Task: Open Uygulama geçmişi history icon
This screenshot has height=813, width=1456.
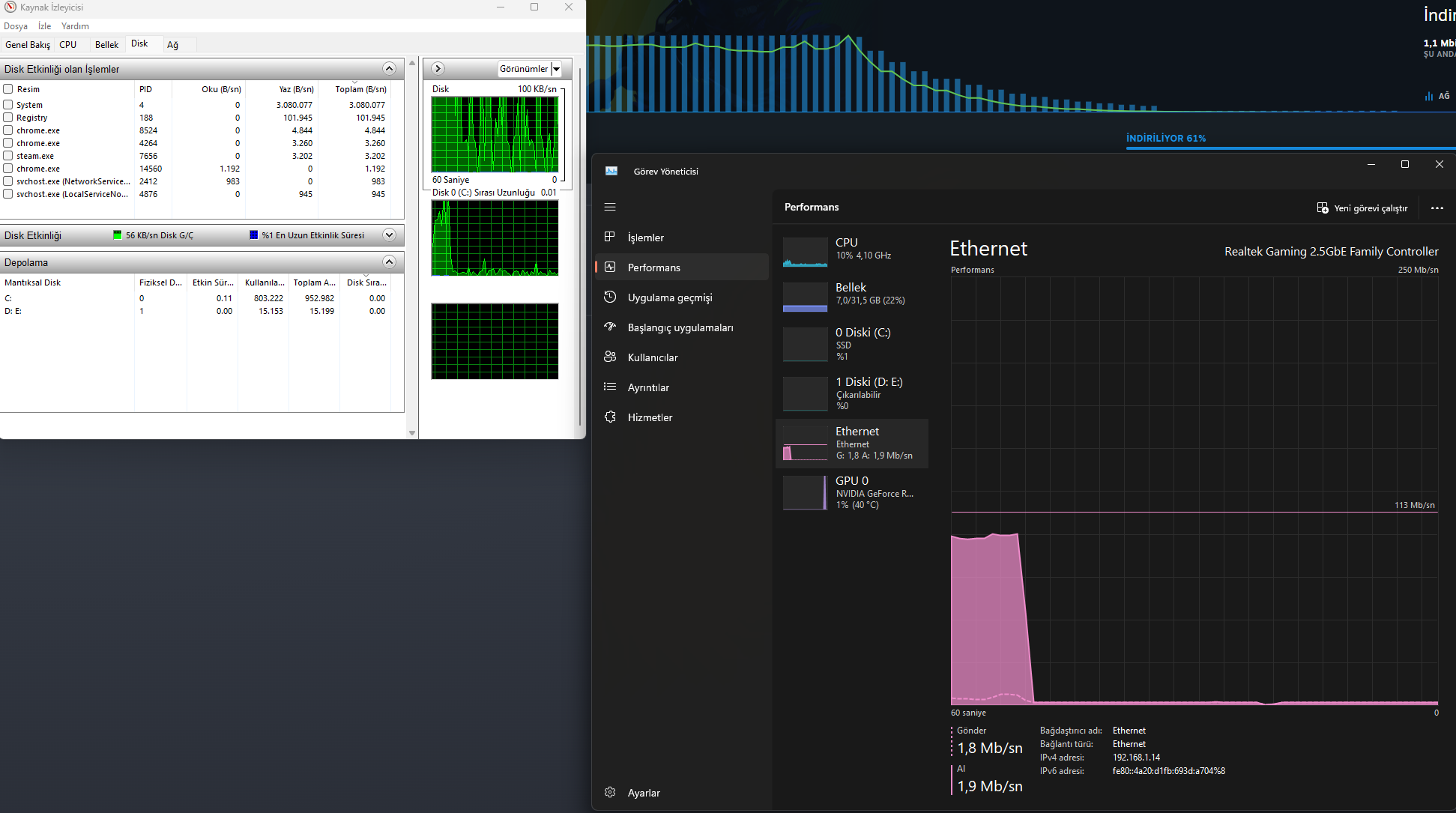Action: (x=610, y=297)
